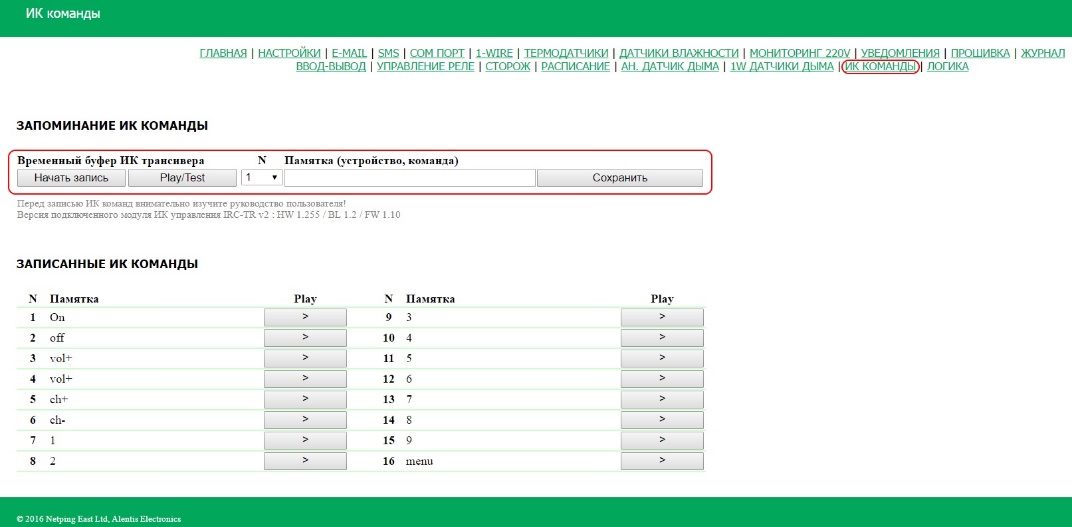
Task: Open the command number N dropdown
Action: (x=260, y=177)
